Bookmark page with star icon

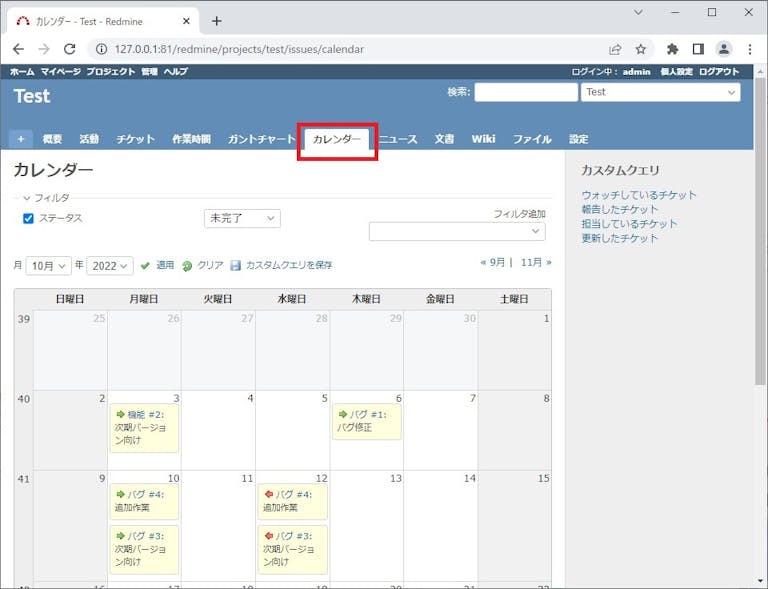click(x=641, y=49)
